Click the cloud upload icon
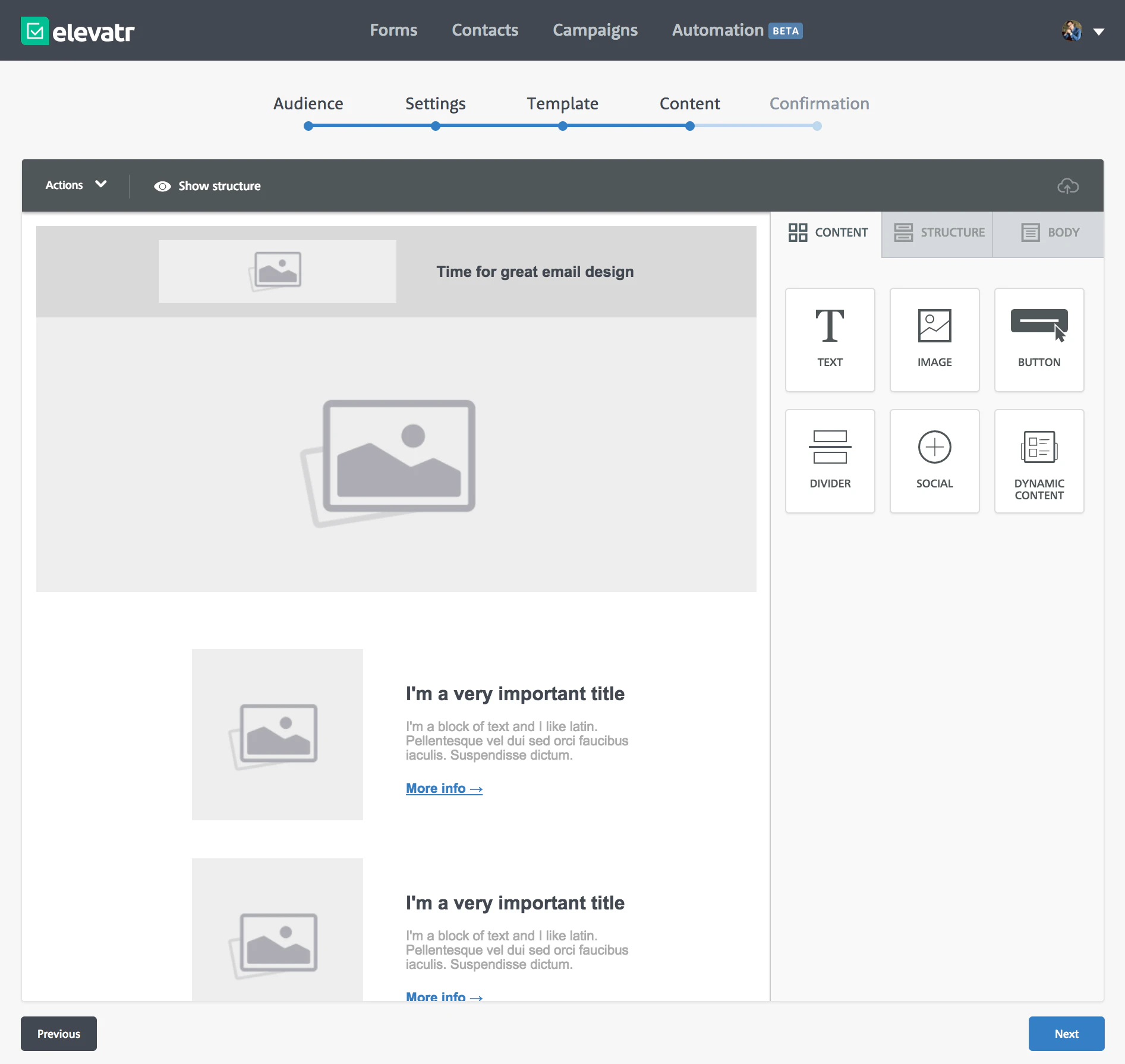The width and height of the screenshot is (1125, 1064). pyautogui.click(x=1068, y=186)
